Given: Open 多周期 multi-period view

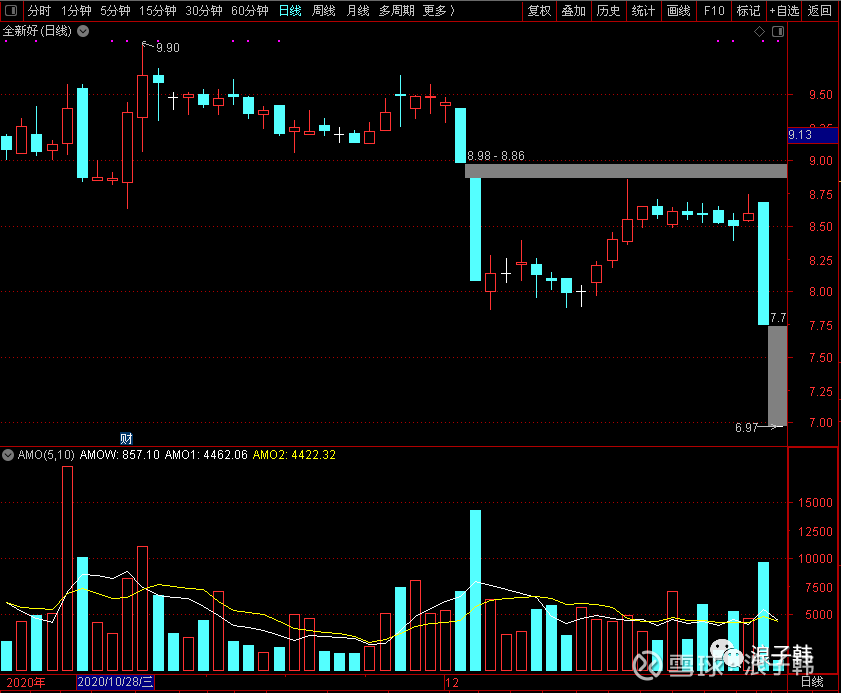Looking at the screenshot, I should click(396, 11).
